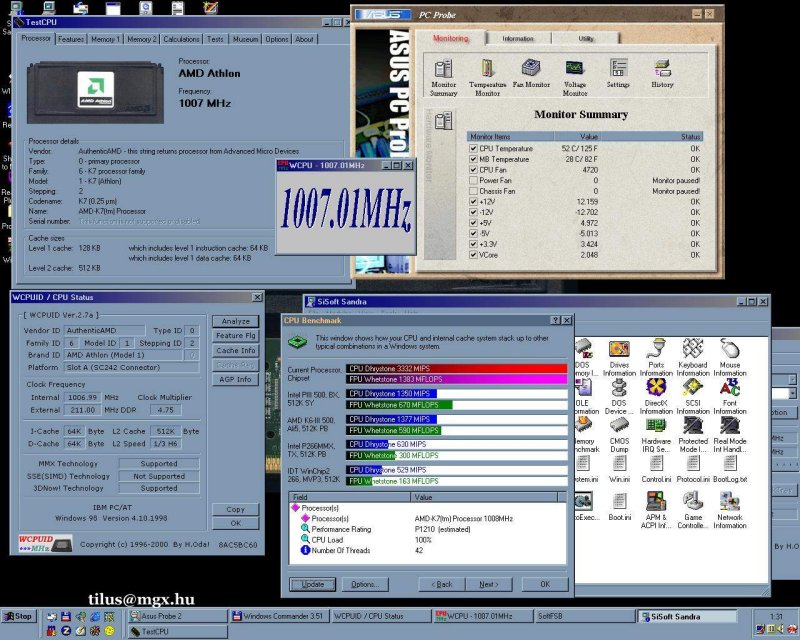The height and width of the screenshot is (640, 800).
Task: Click Copy button in WCPUID
Action: click(x=235, y=509)
